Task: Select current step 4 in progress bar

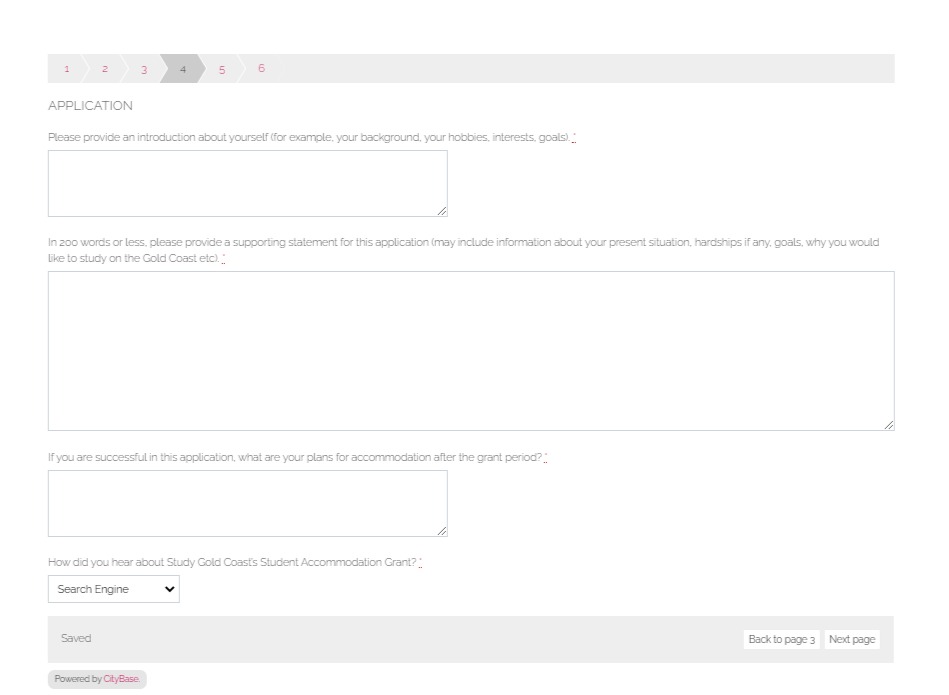Action: tap(183, 69)
